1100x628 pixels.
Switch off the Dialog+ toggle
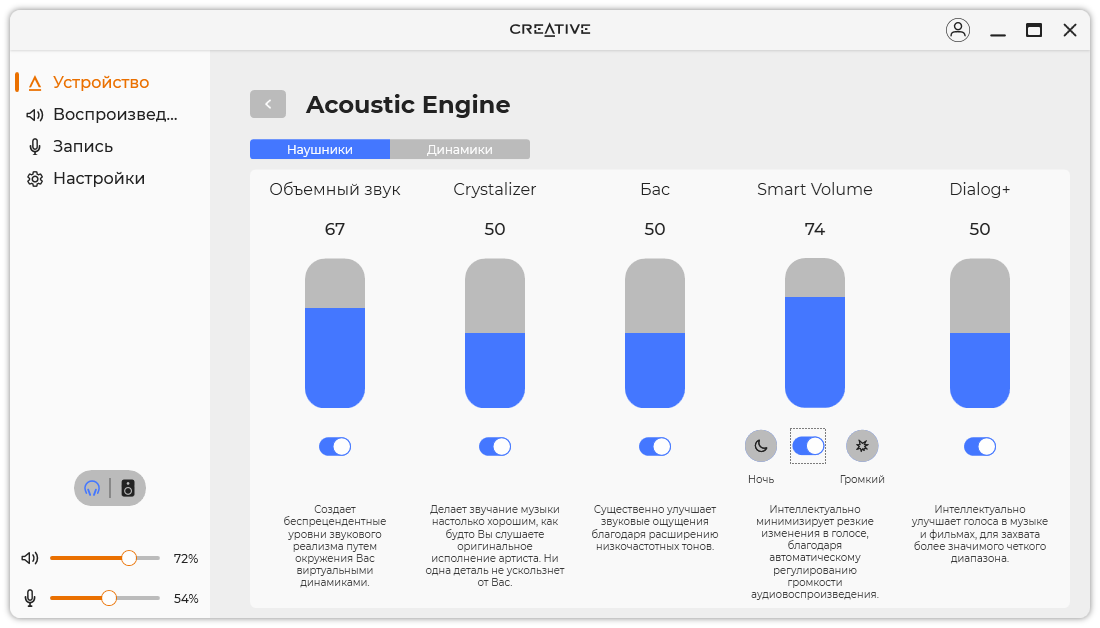[980, 446]
